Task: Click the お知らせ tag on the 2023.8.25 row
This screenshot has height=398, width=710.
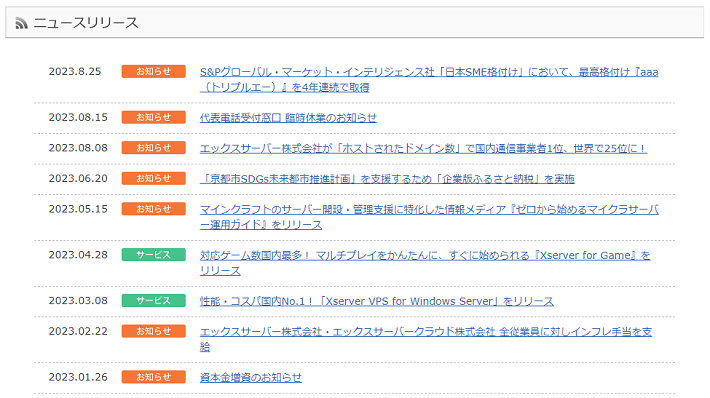Action: coord(154,72)
